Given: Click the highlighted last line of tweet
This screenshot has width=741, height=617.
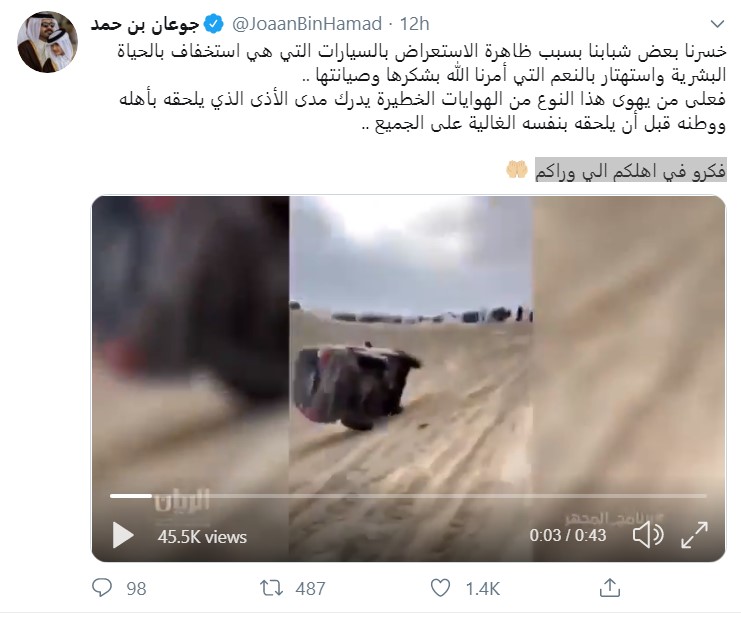Looking at the screenshot, I should tap(630, 170).
